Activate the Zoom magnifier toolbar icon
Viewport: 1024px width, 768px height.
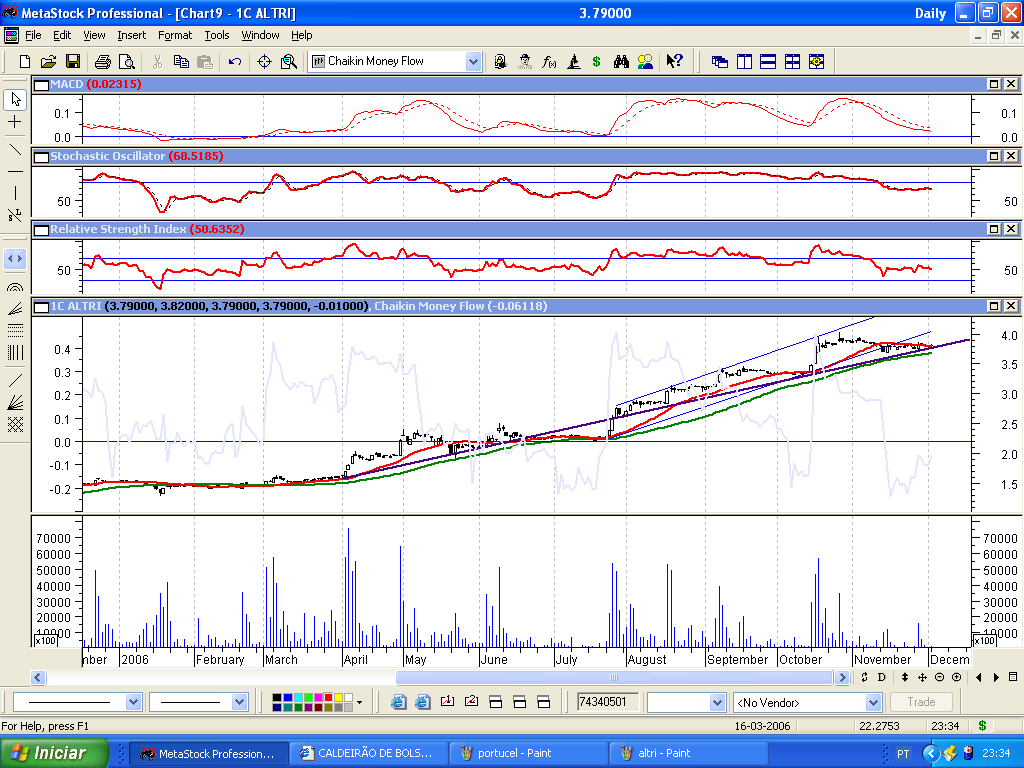tap(289, 61)
